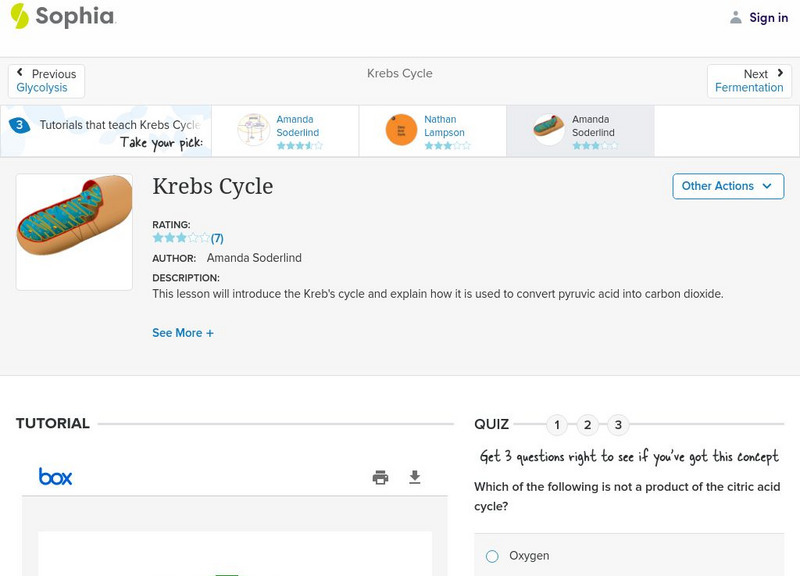Click the Sign in link
This screenshot has height=576, width=800.
point(768,17)
